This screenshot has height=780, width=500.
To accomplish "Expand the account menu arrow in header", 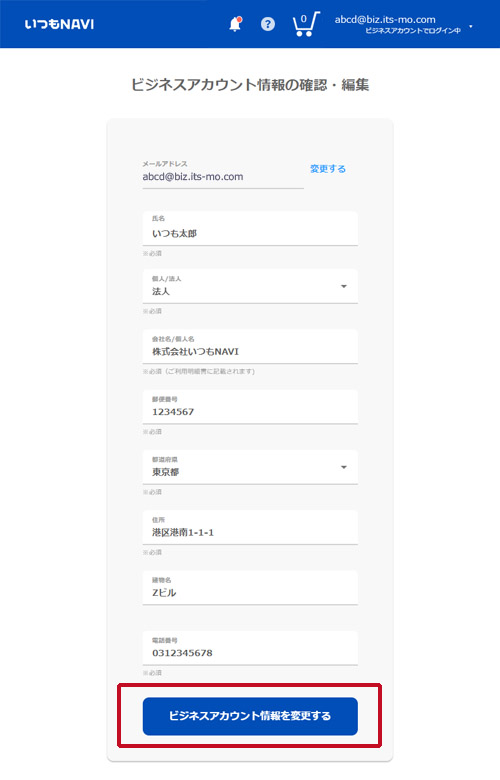I will pos(471,26).
